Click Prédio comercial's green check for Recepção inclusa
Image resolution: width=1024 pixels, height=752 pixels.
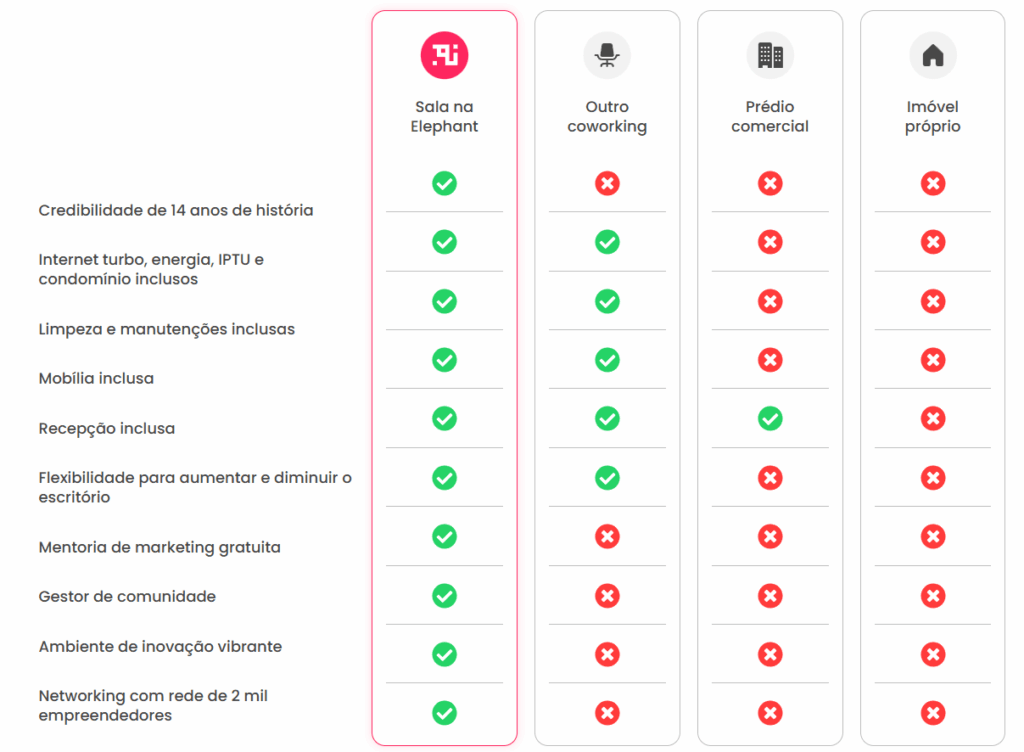(x=770, y=418)
